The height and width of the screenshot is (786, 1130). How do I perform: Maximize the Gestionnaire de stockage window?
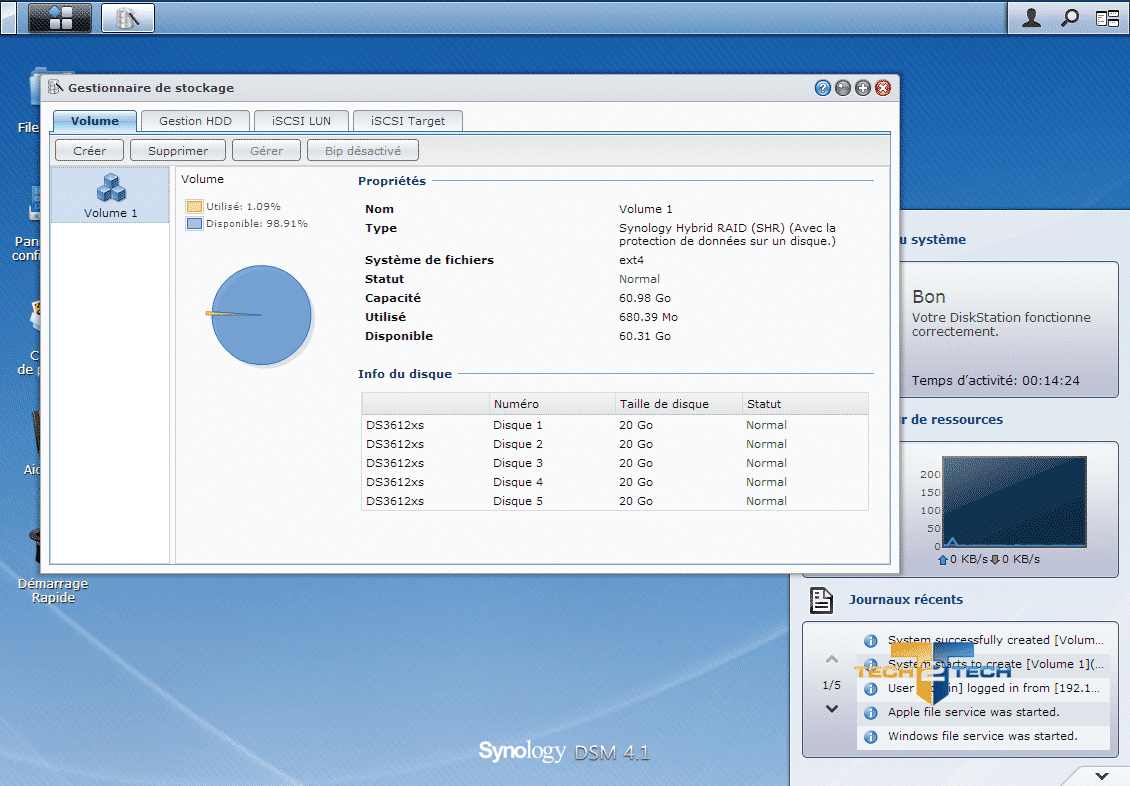(x=863, y=88)
